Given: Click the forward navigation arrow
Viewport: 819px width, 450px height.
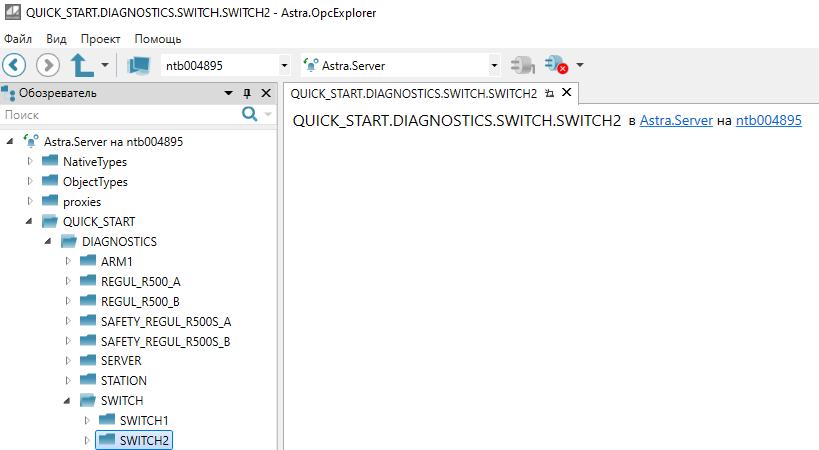Looking at the screenshot, I should pos(47,65).
